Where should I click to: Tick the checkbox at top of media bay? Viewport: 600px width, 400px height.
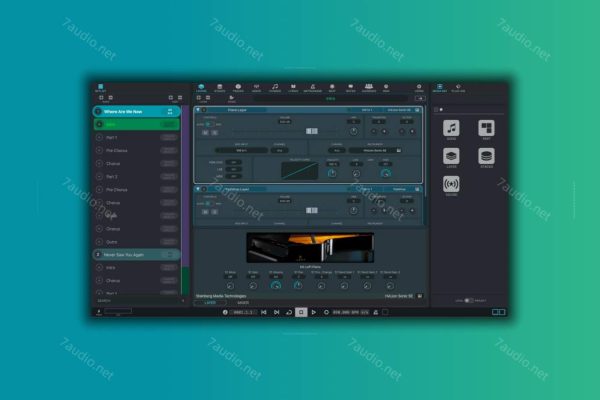[x=436, y=109]
